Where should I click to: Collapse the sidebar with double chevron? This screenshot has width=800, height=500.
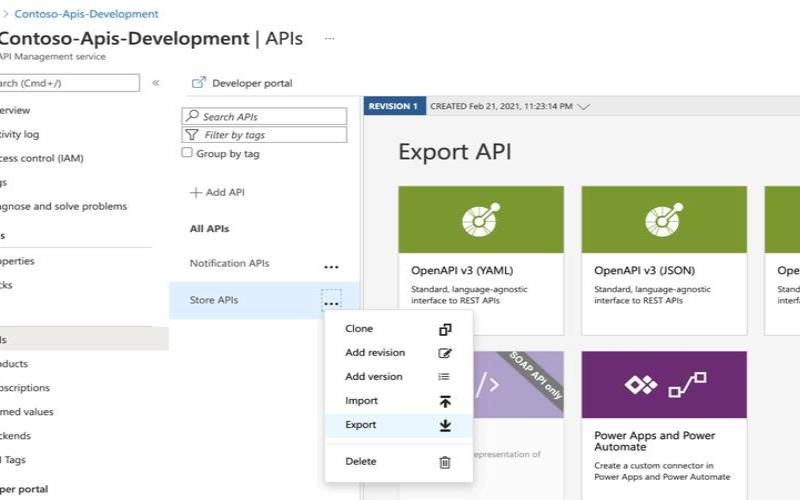point(156,83)
